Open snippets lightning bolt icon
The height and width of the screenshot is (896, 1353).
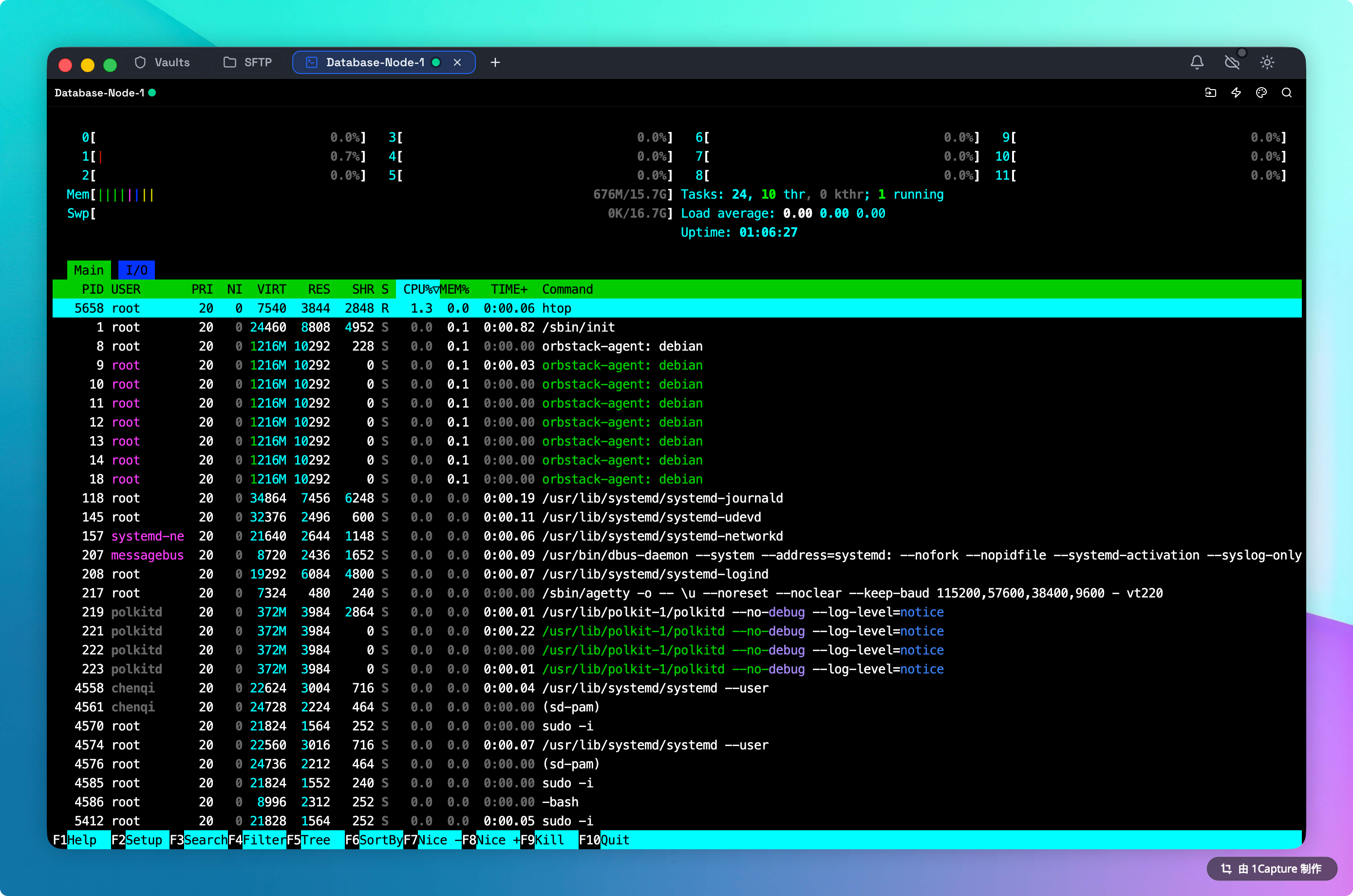coord(1236,93)
